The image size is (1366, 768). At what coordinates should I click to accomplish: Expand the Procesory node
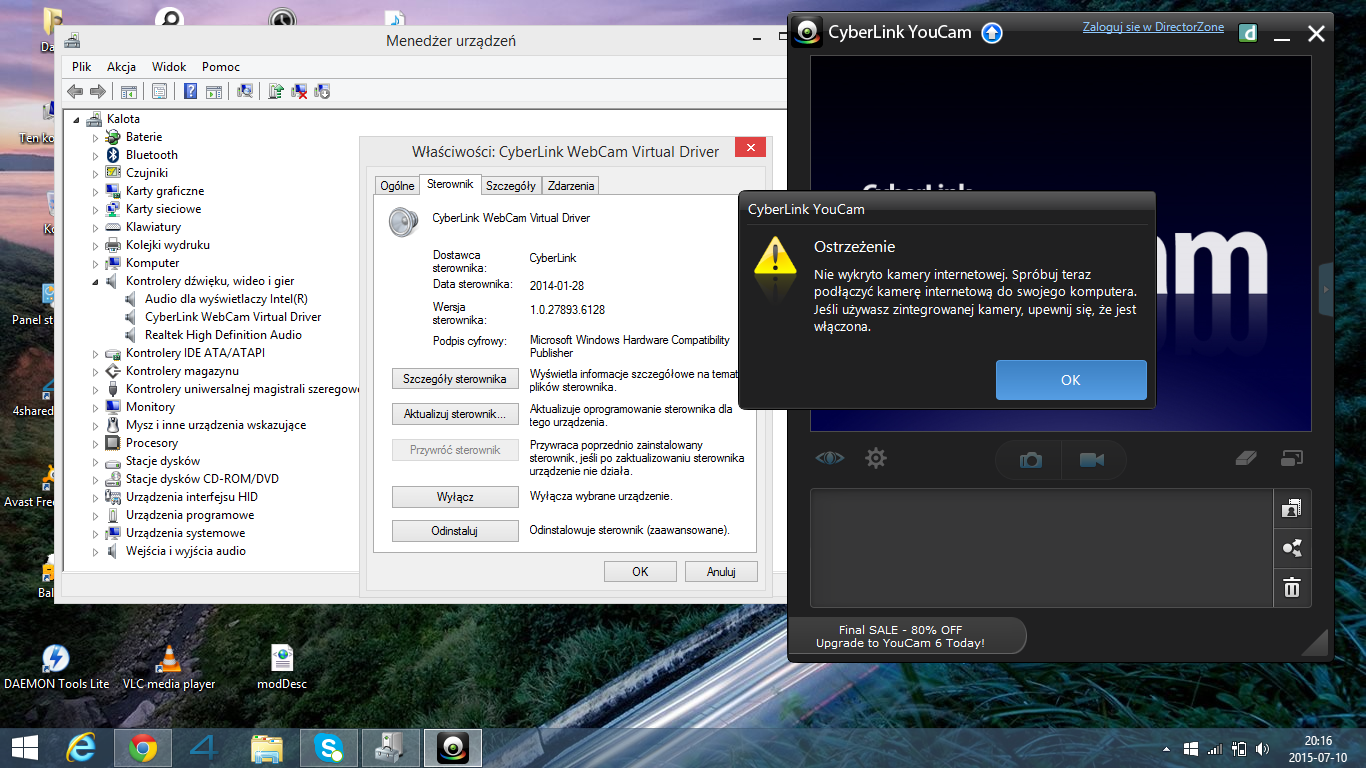pos(96,443)
